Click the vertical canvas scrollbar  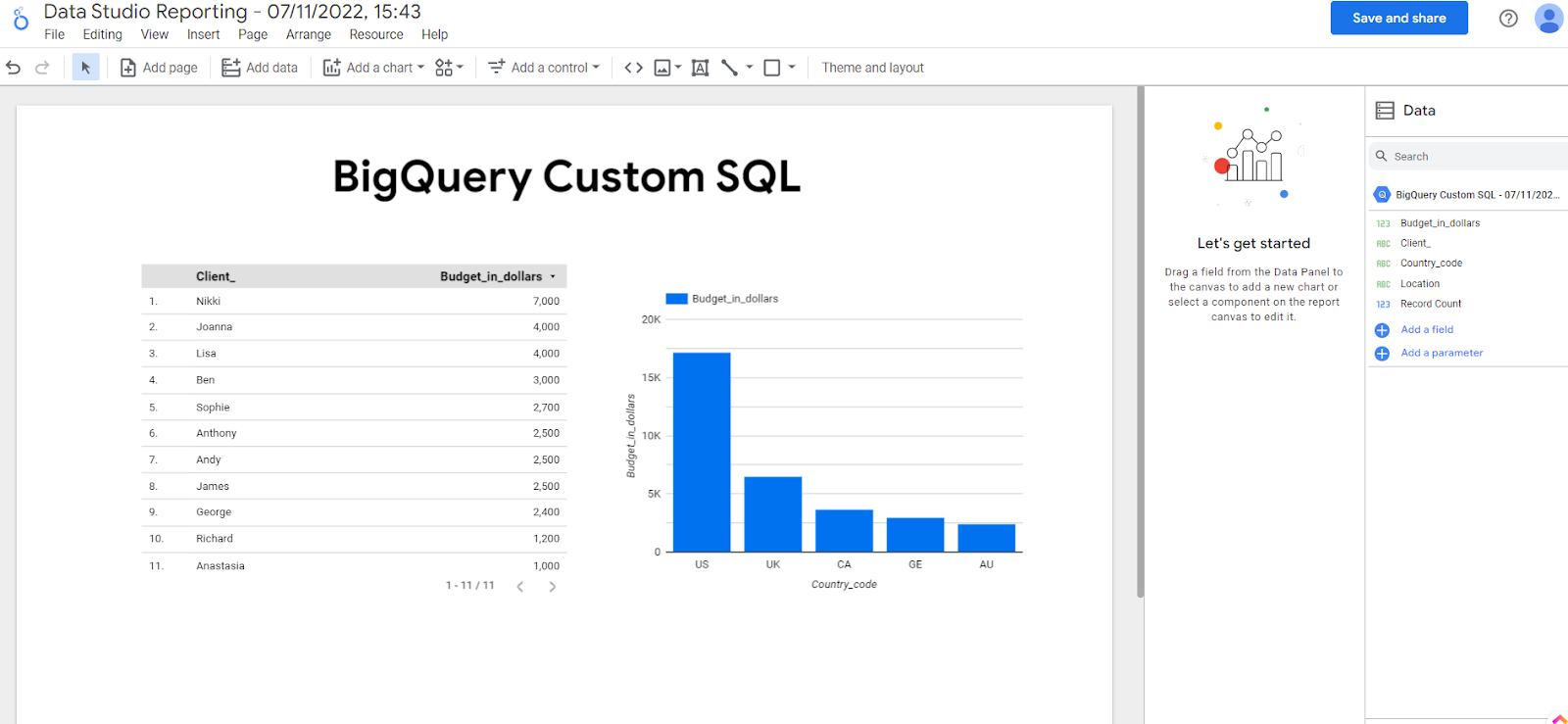coord(1141,343)
